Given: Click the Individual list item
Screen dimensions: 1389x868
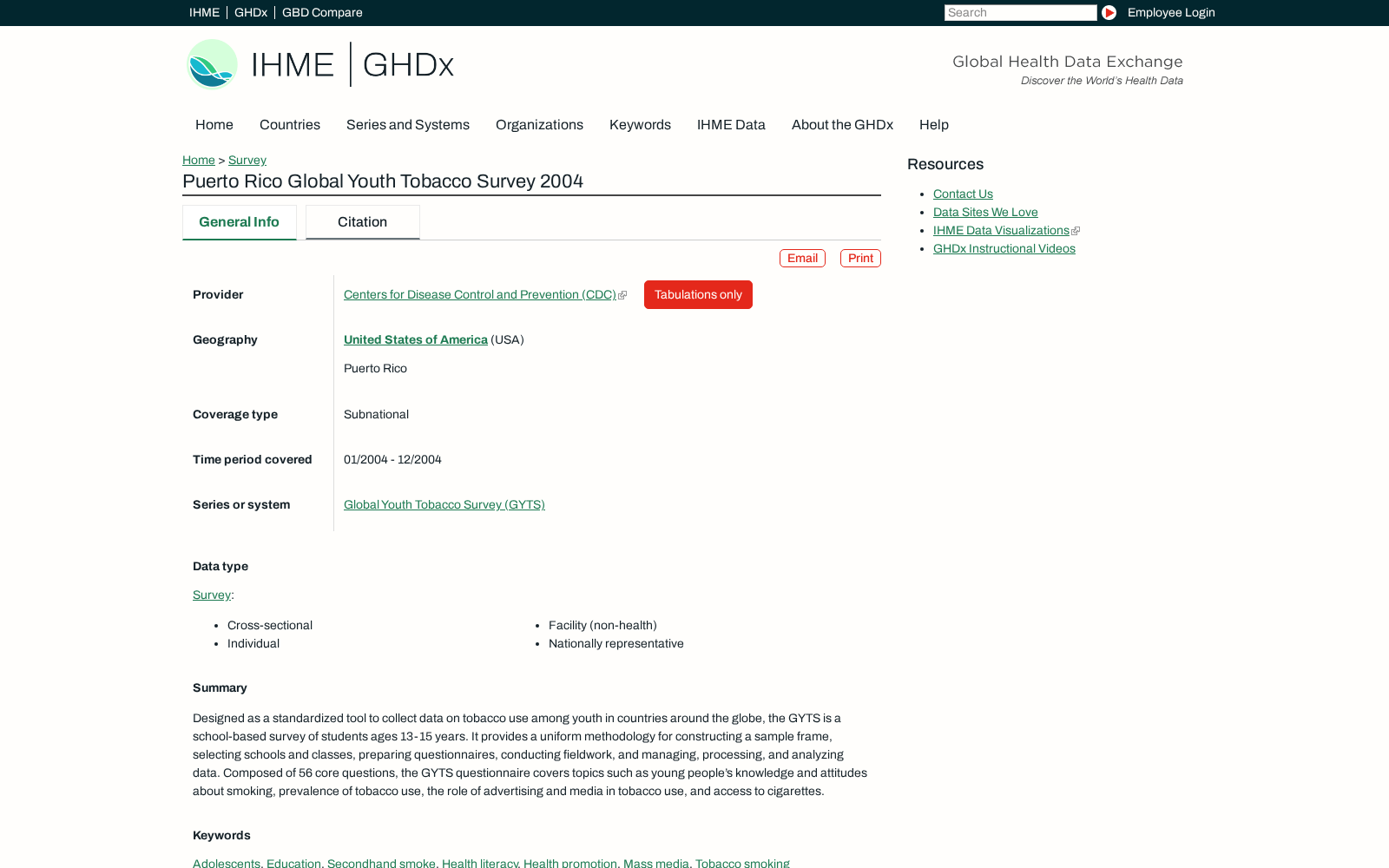Looking at the screenshot, I should (x=253, y=644).
